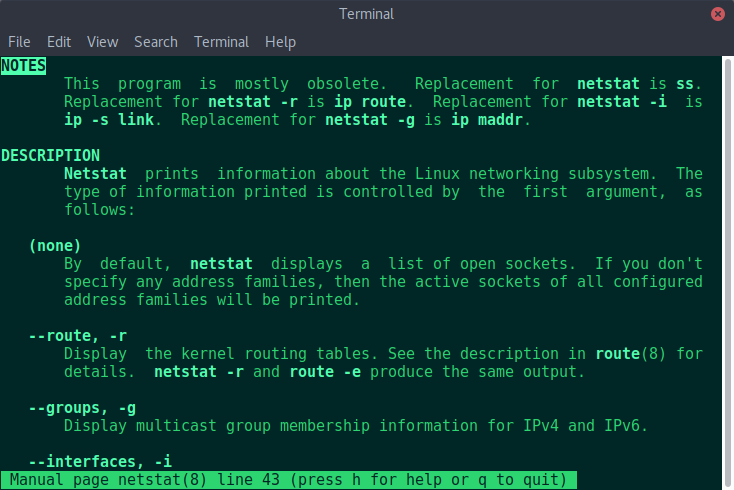Screen dimensions: 734x490
Task: Click the bold ip maddr text
Action: 487,120
